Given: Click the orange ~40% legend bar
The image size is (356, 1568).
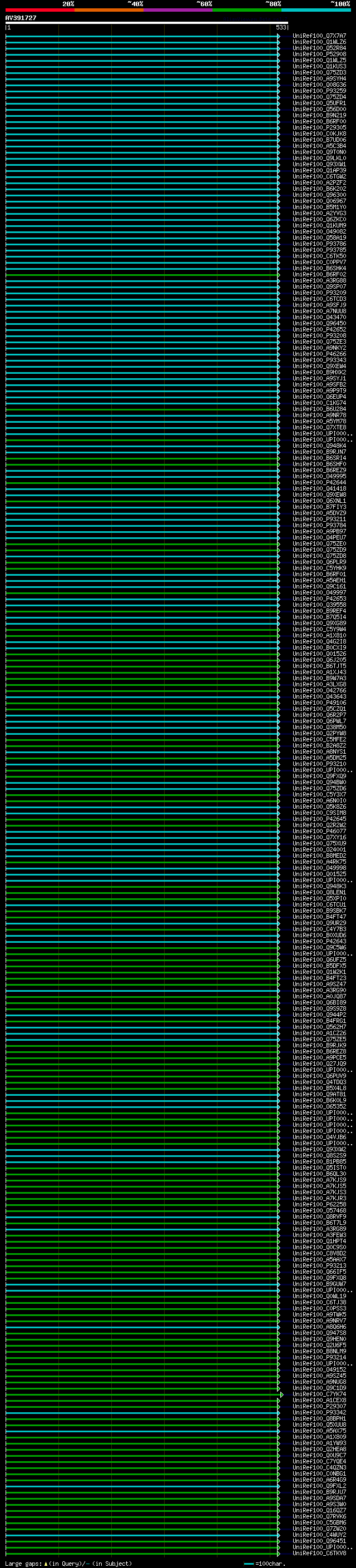Looking at the screenshot, I should click(x=110, y=10).
